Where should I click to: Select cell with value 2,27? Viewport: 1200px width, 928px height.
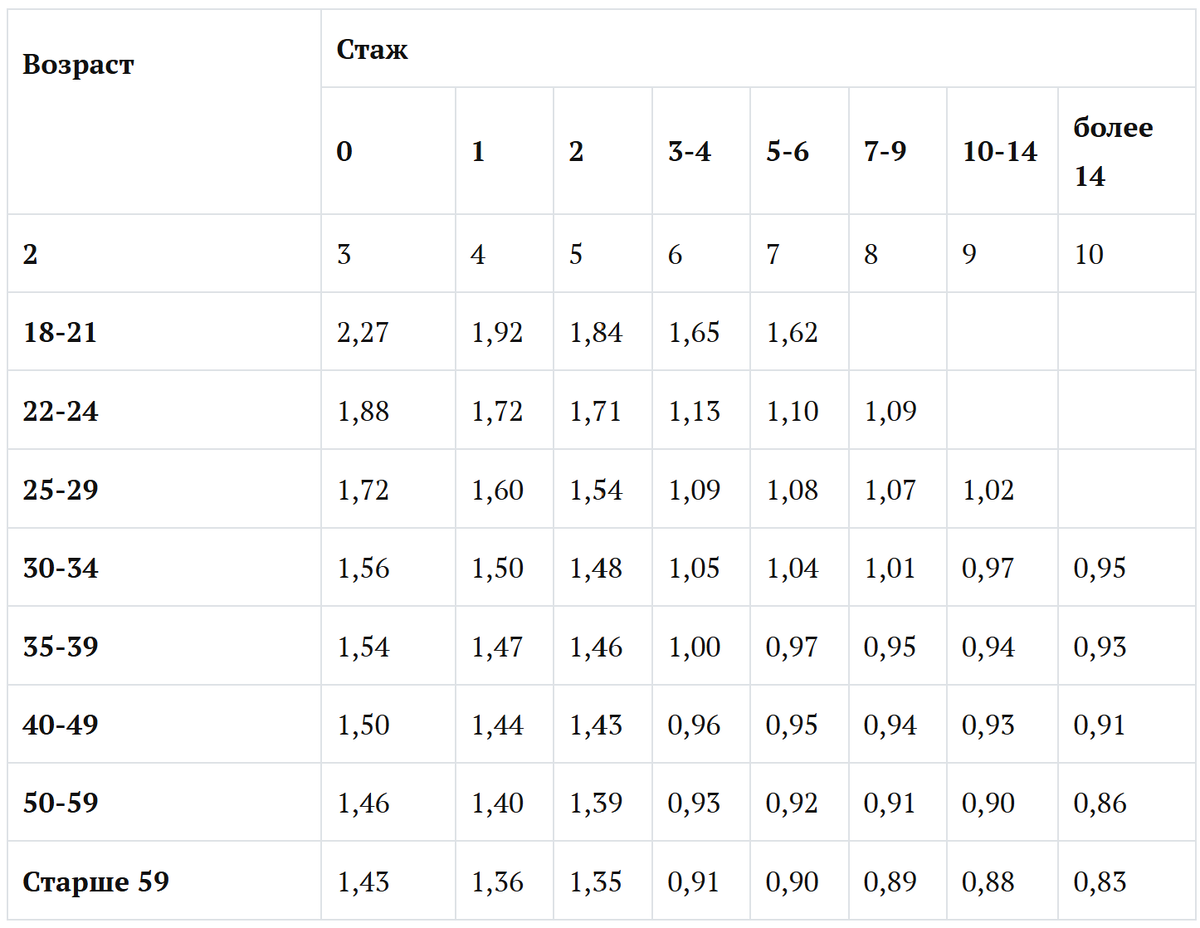point(388,332)
